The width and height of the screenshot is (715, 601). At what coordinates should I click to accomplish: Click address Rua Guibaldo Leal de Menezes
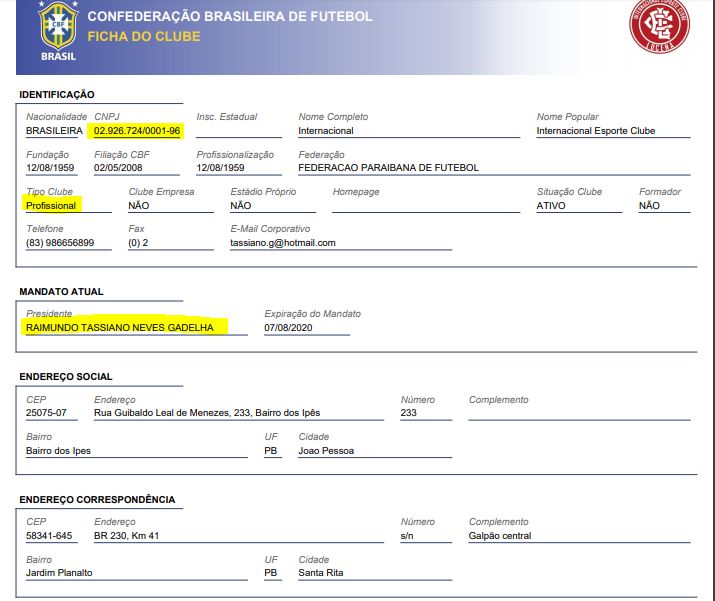pos(207,413)
